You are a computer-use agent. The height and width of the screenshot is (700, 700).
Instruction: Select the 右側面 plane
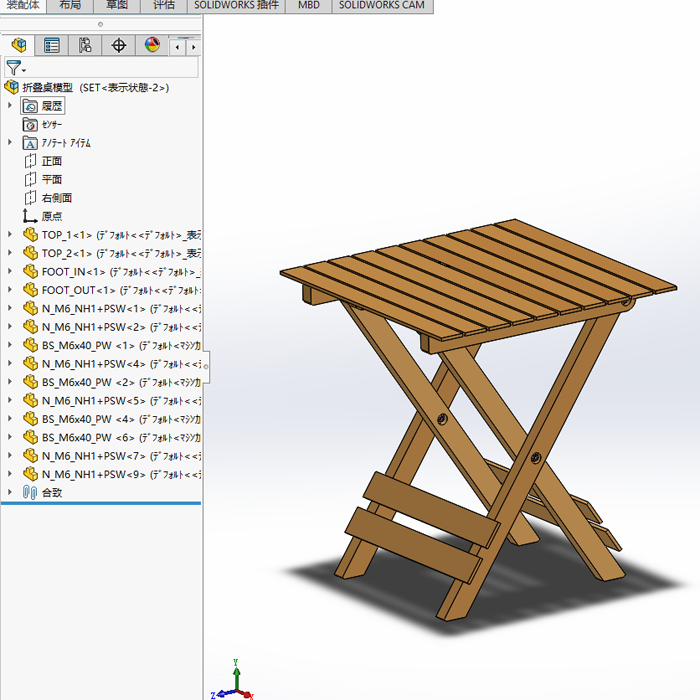[x=47, y=198]
